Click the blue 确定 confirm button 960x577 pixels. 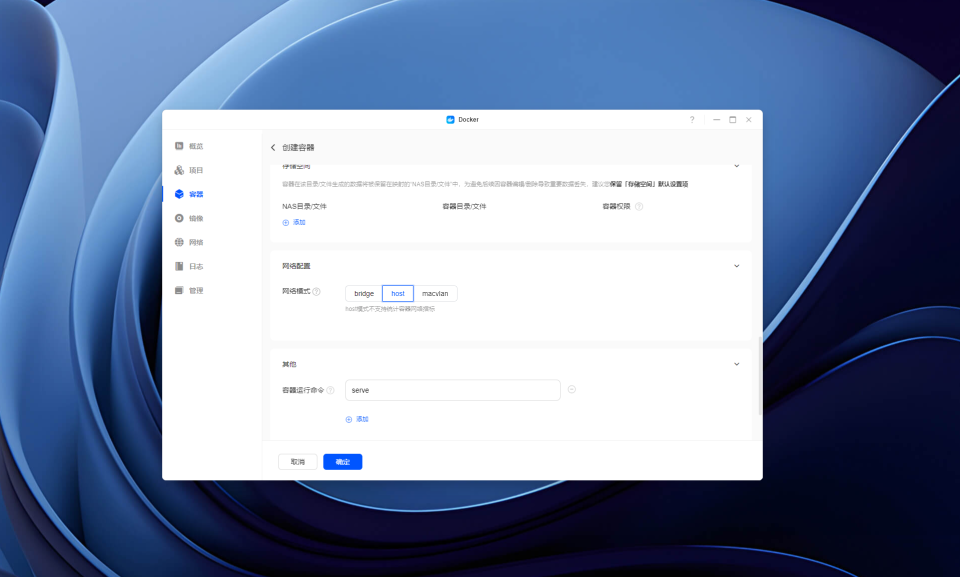click(343, 462)
